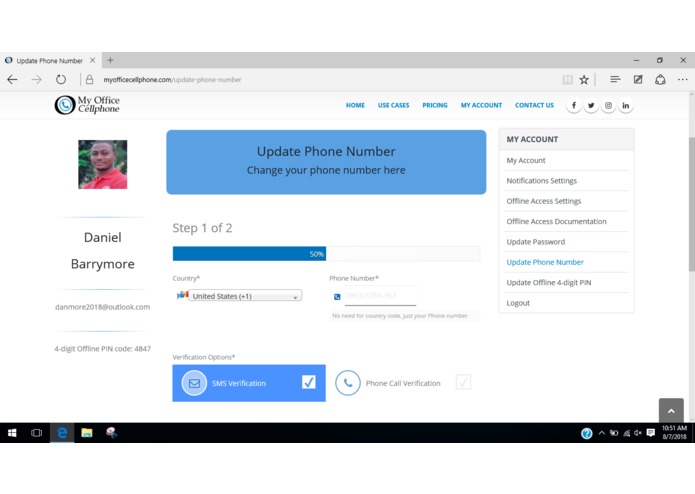
Task: Open PRICING navigation item
Action: [x=435, y=105]
